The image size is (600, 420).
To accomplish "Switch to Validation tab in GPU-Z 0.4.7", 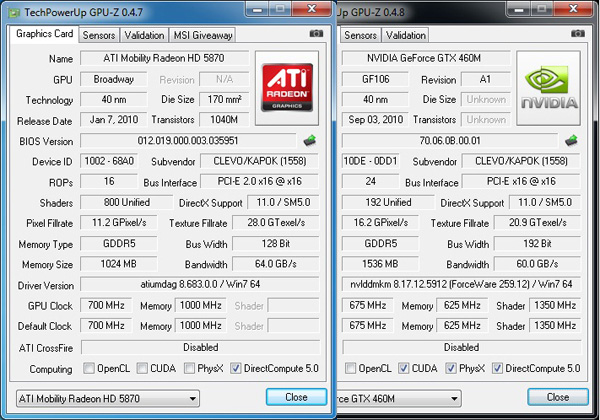I will click(x=144, y=35).
